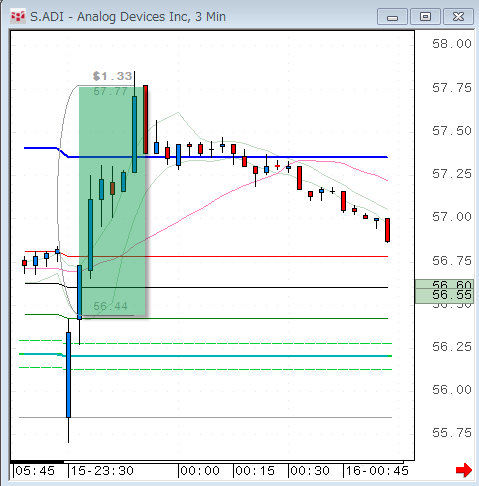Select the large blue candle with low near 55.70

68,375
